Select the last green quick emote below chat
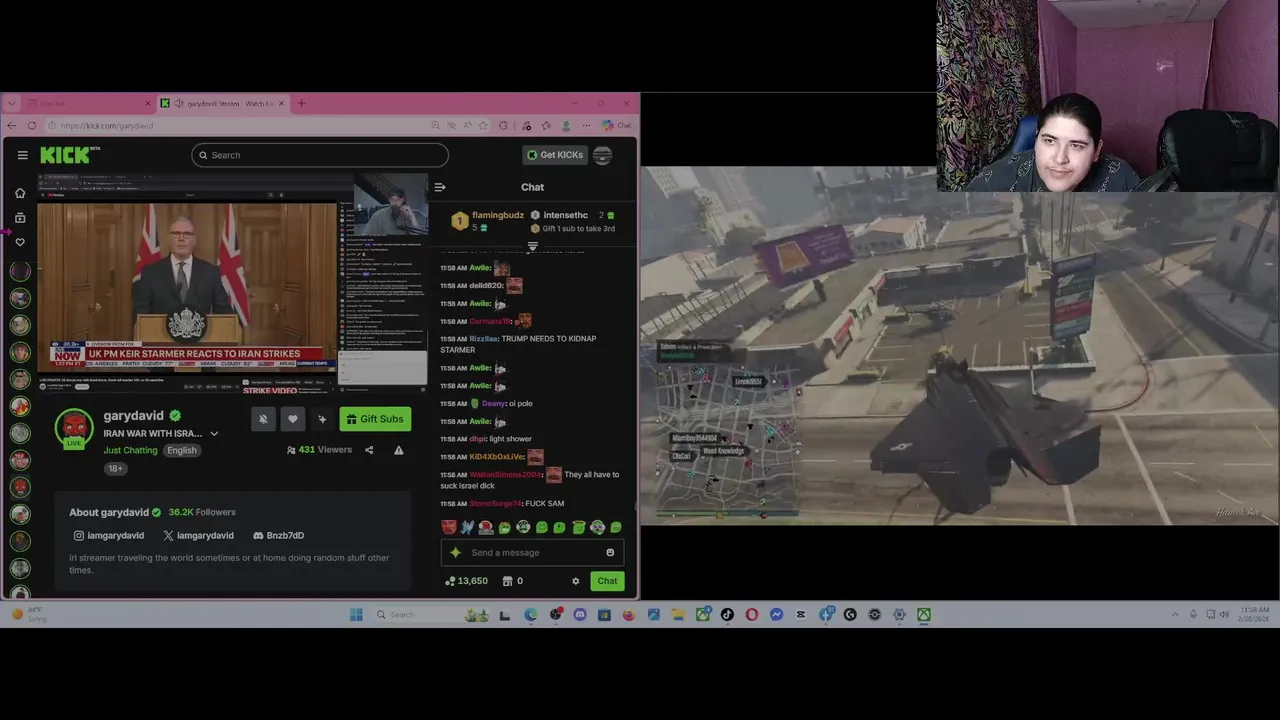The image size is (1280, 720). coord(616,527)
